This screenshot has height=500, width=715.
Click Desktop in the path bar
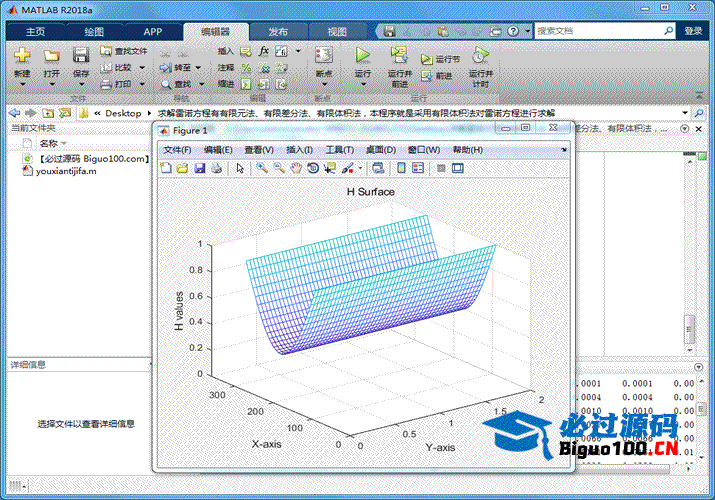tap(123, 113)
